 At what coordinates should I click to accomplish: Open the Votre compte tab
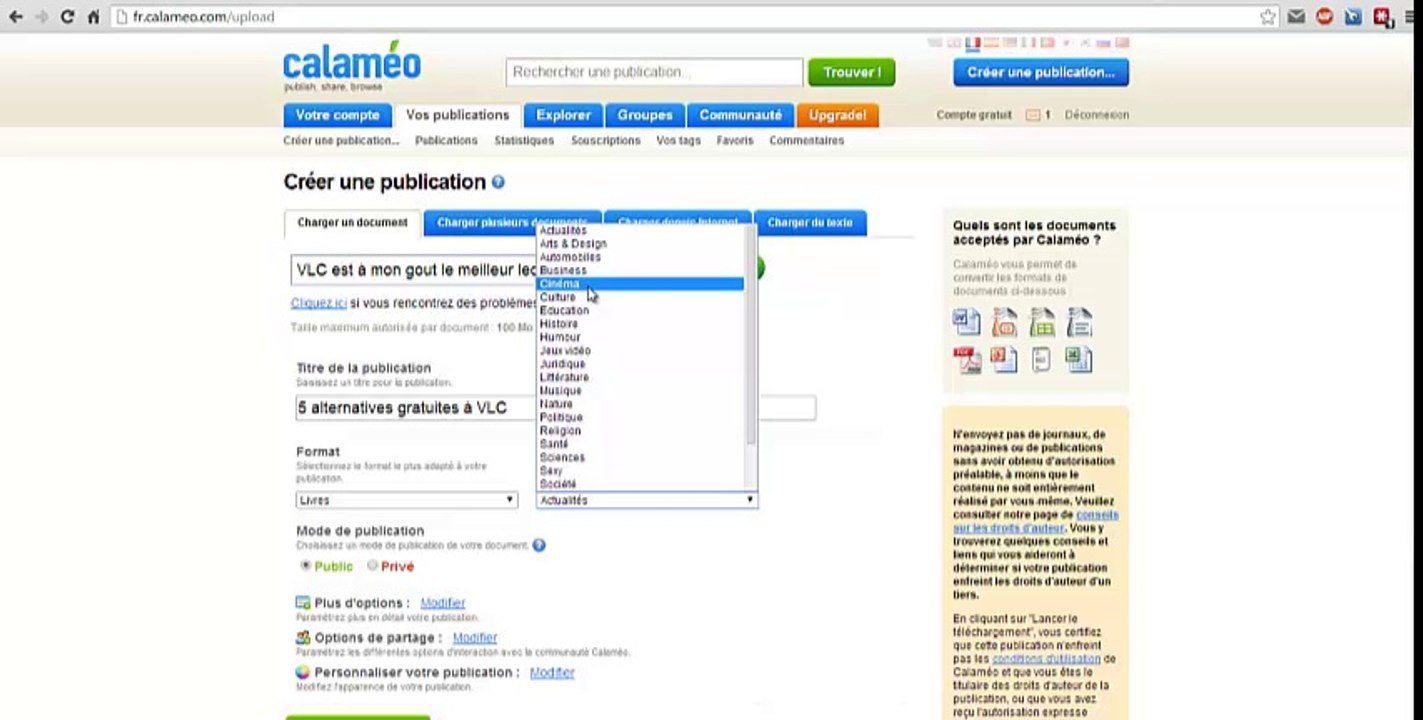tap(337, 115)
